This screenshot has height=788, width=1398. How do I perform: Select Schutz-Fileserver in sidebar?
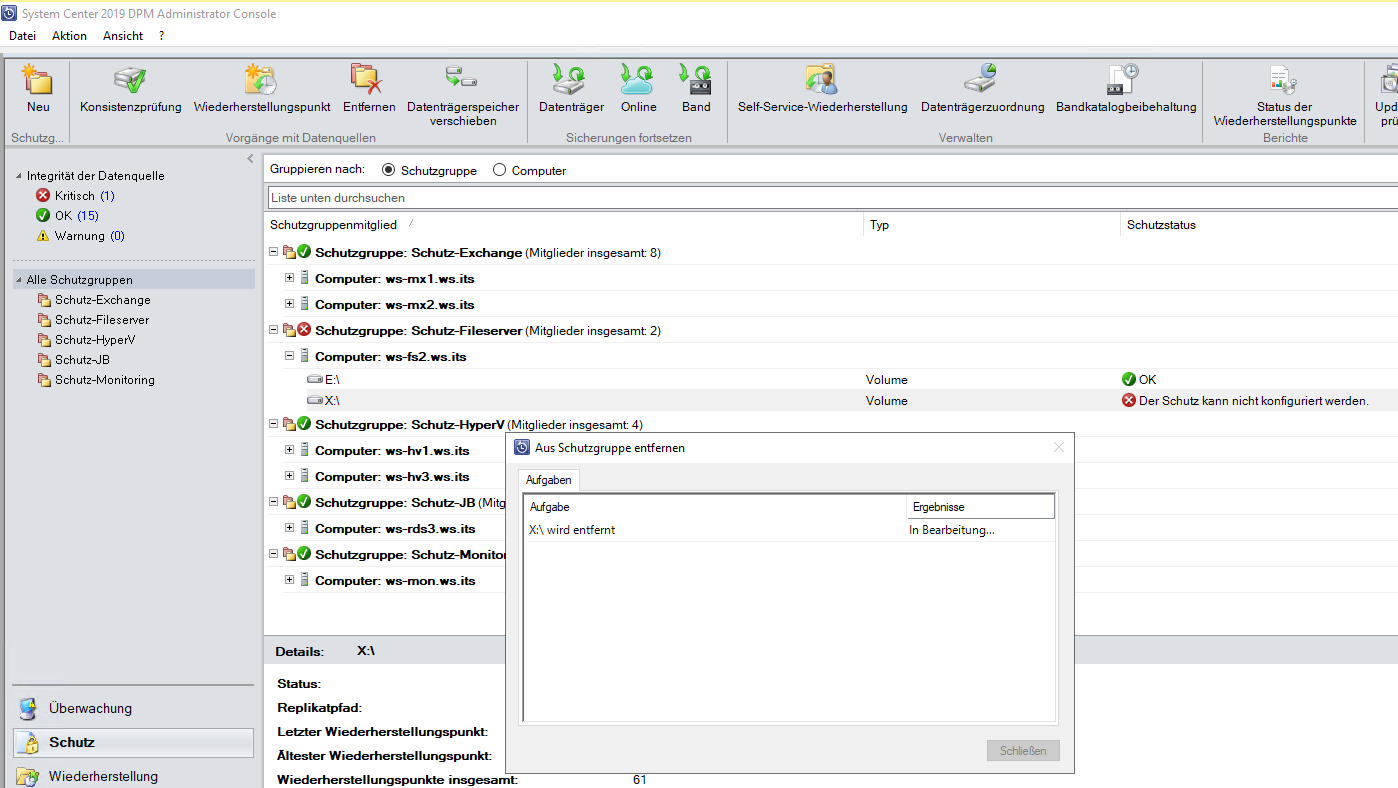click(102, 320)
